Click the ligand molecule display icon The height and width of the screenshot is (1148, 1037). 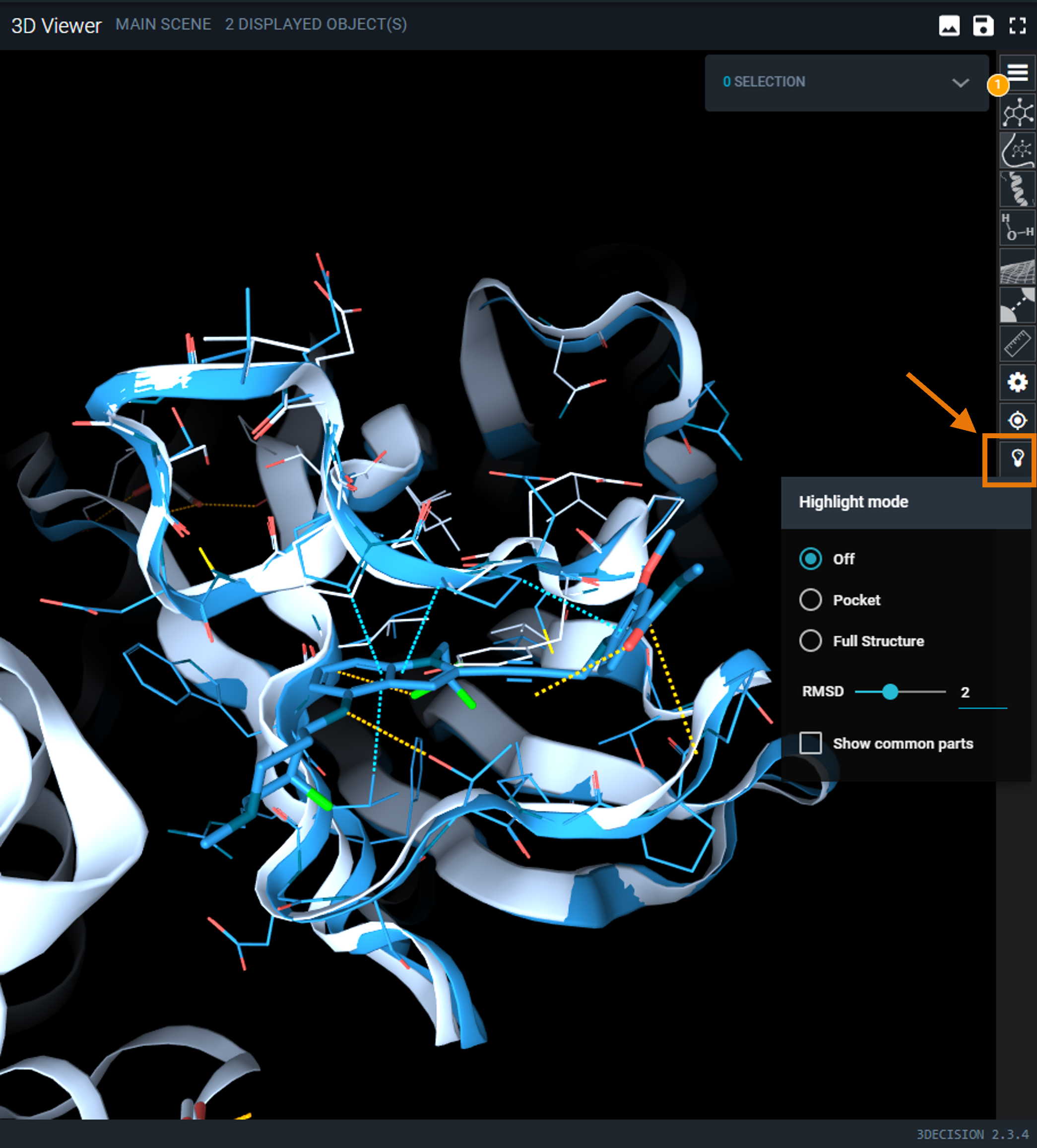pos(1018,112)
